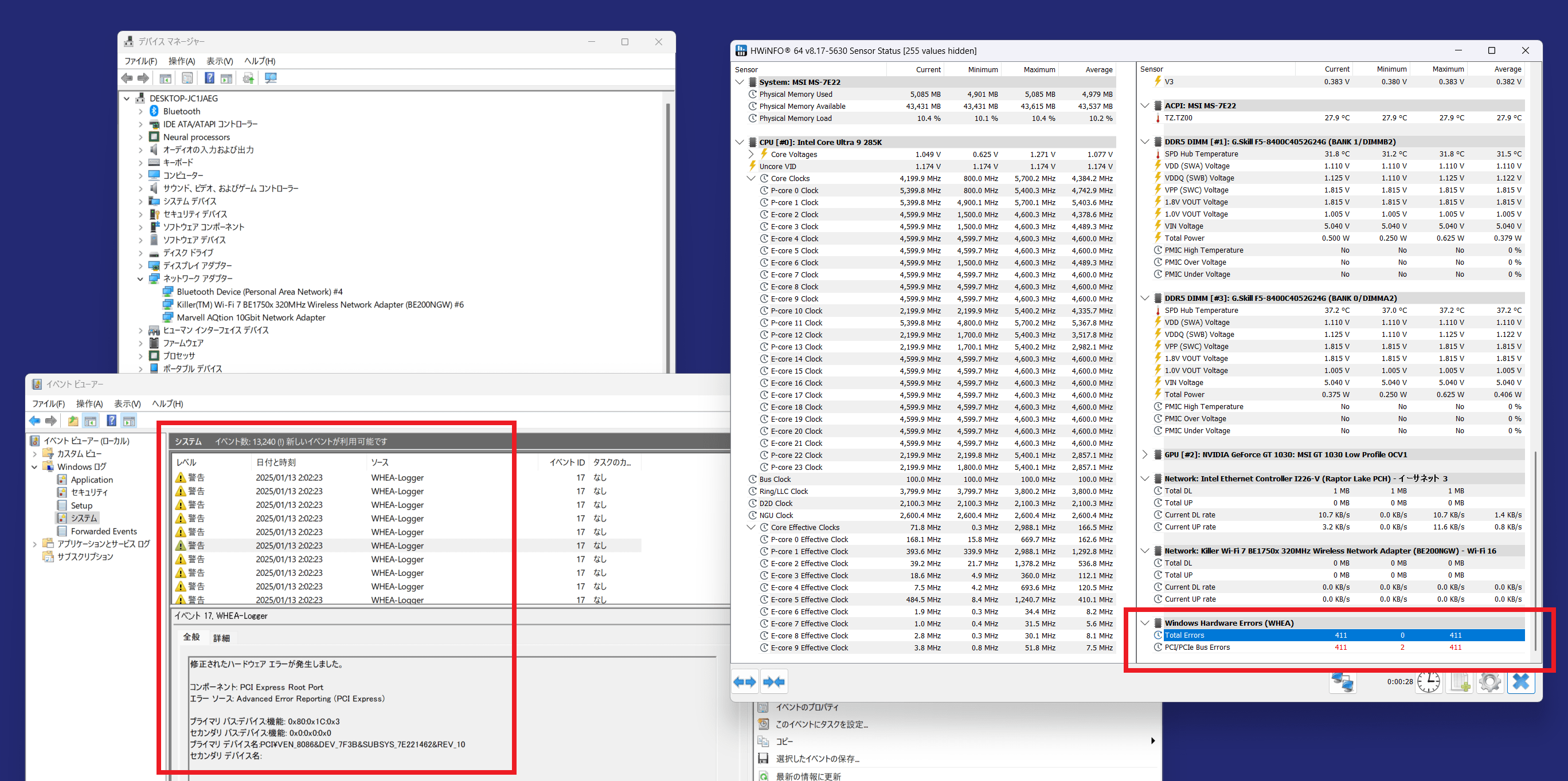Click Device Manager back arrow toolbar icon
This screenshot has width=1568, height=781.
(x=127, y=78)
